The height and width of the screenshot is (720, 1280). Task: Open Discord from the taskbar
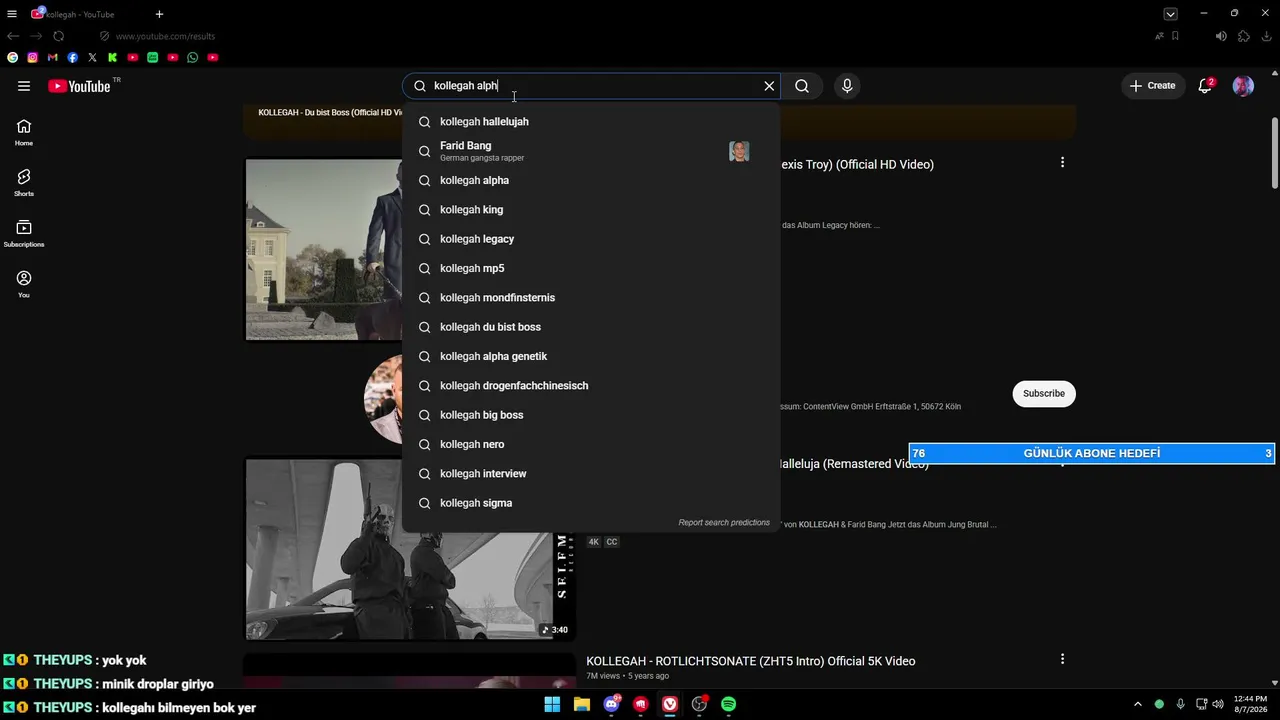click(612, 704)
